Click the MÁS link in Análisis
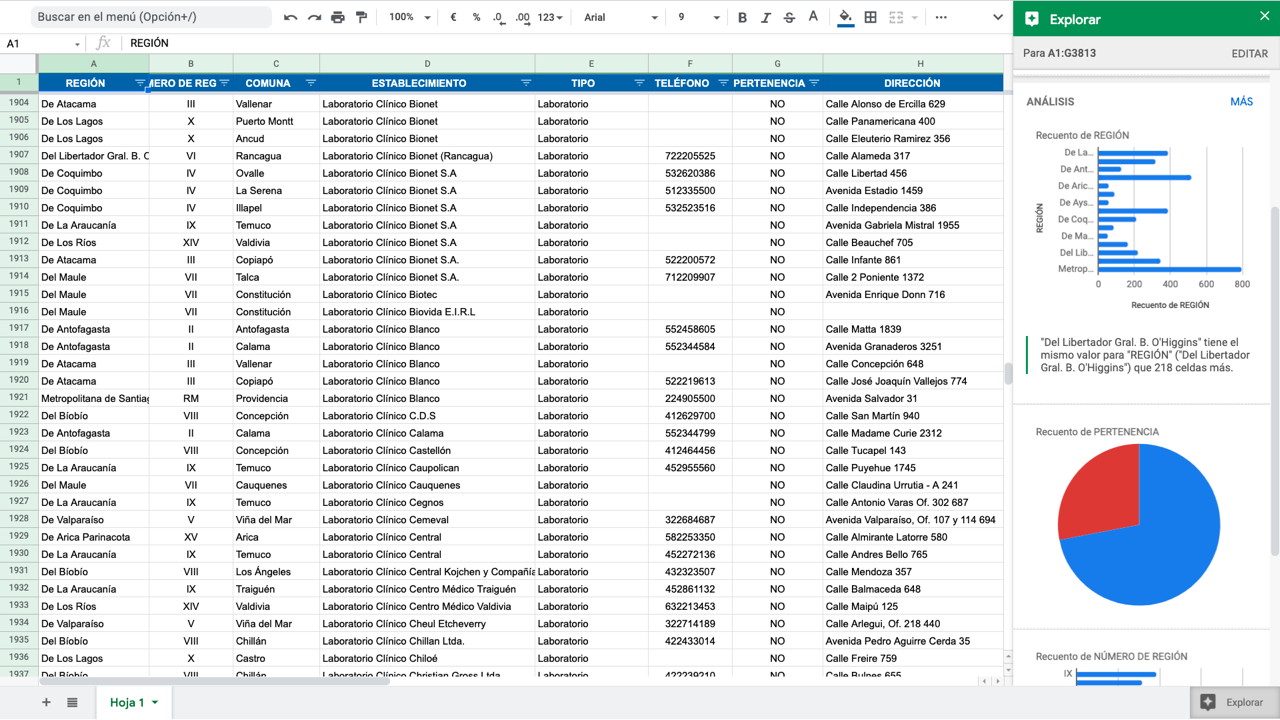Image resolution: width=1280 pixels, height=720 pixels. click(1241, 102)
